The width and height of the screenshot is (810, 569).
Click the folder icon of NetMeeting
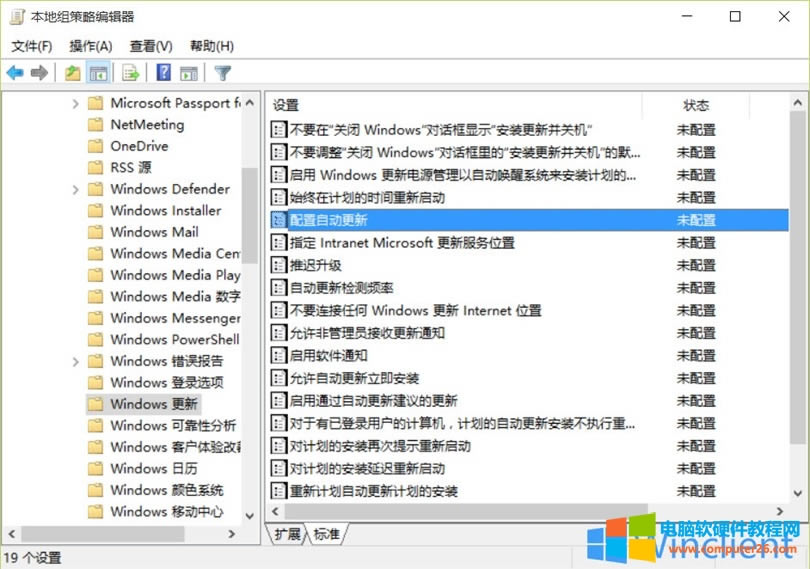pos(96,125)
